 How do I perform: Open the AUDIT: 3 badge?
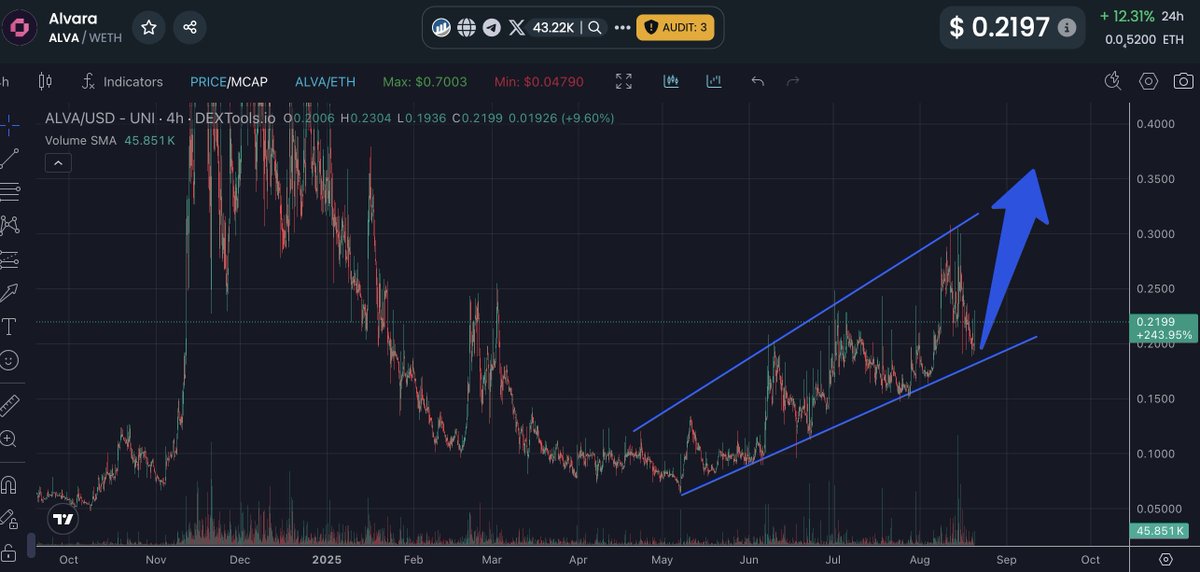point(676,28)
